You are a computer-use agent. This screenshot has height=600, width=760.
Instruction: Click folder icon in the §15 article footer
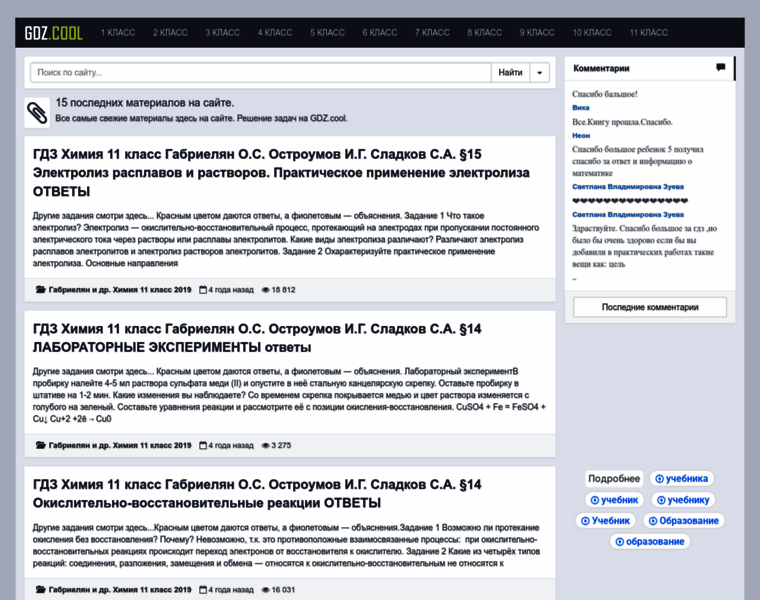[x=41, y=290]
